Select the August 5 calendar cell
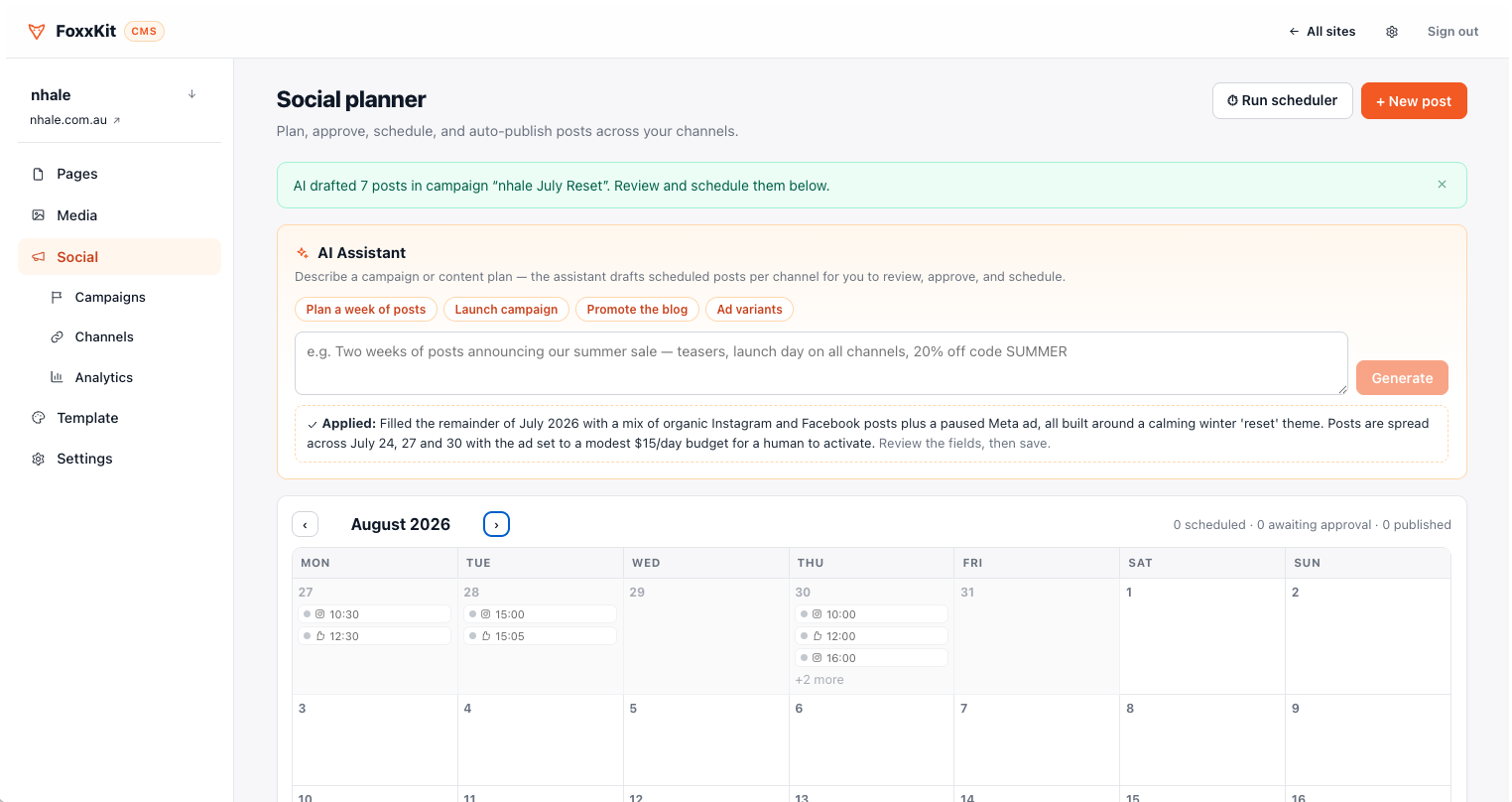 706,739
